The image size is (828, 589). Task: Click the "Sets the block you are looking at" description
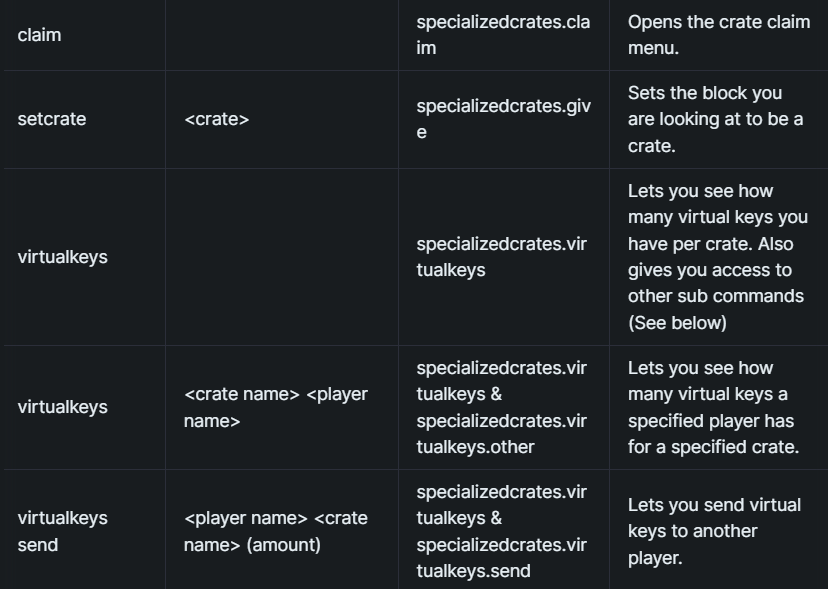click(x=715, y=119)
